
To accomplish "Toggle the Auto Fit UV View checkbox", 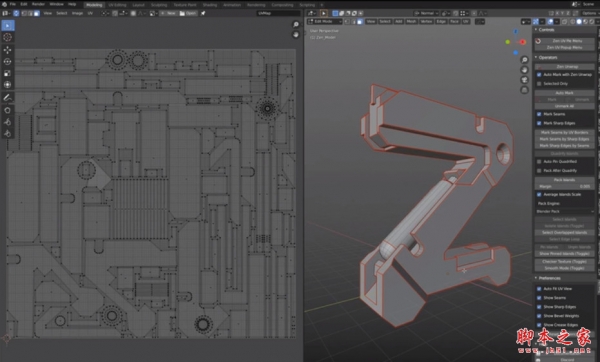I will click(539, 289).
